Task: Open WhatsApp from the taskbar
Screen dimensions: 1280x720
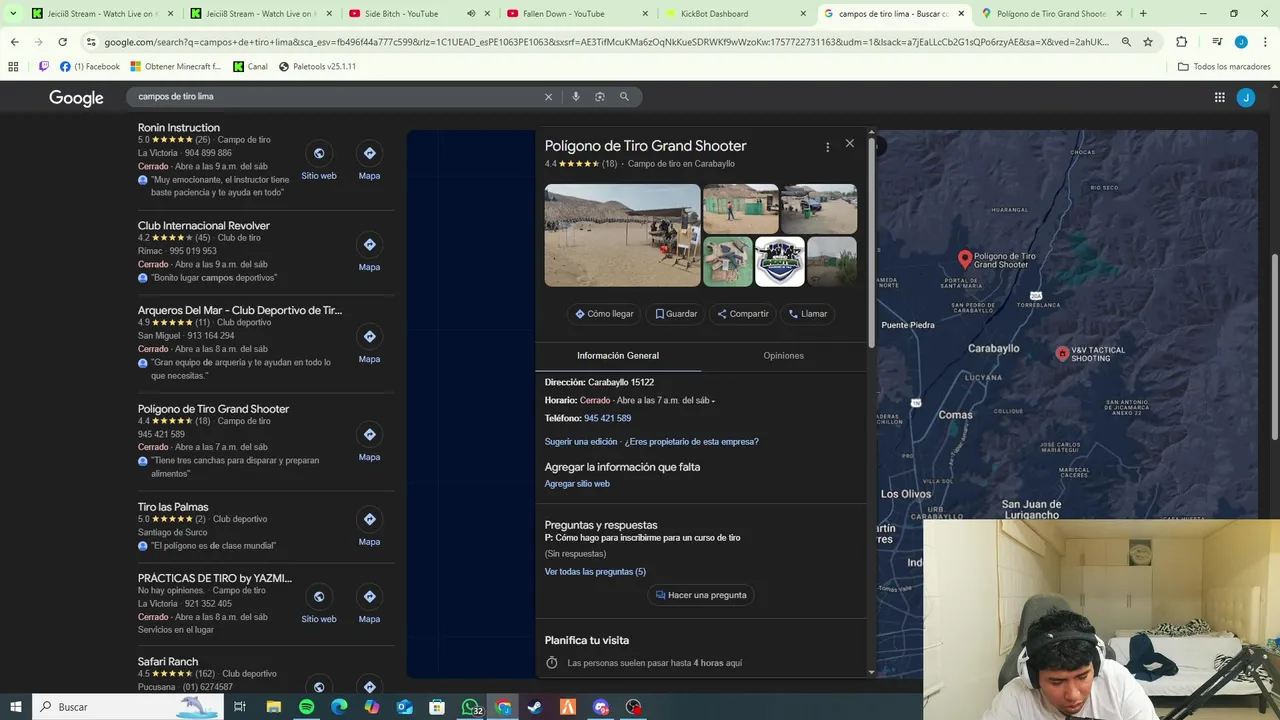Action: (x=470, y=707)
